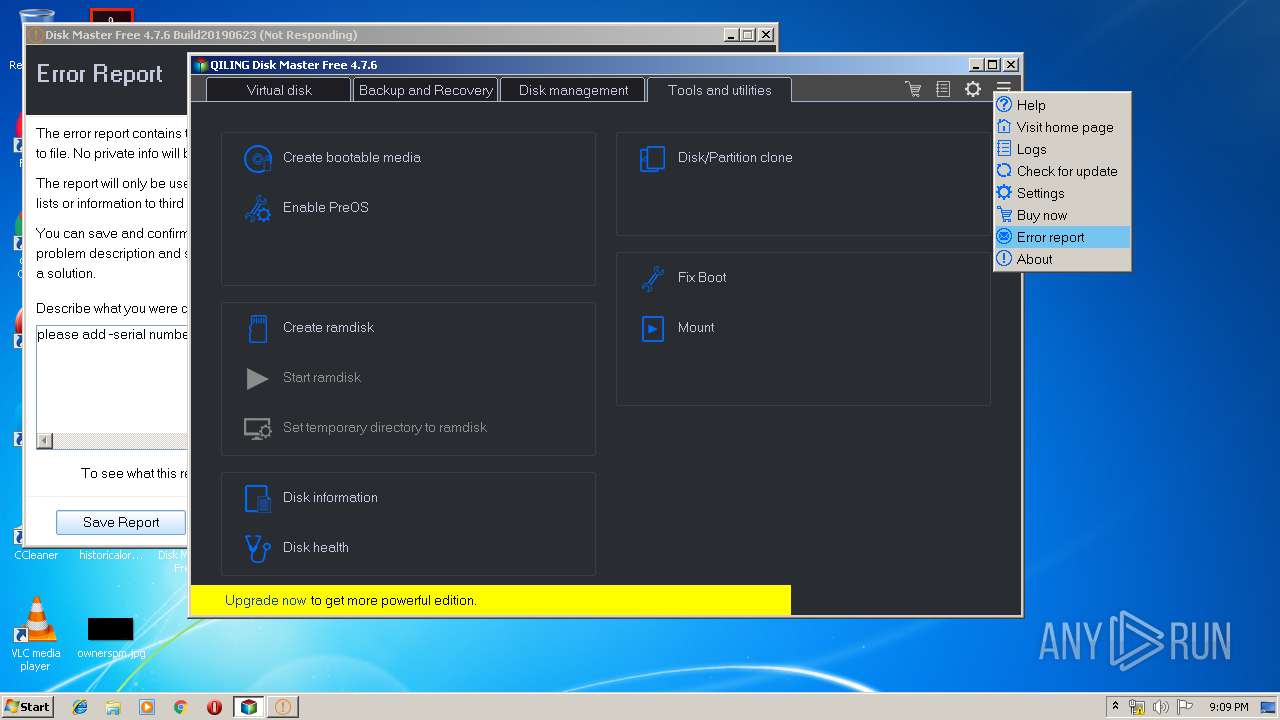The image size is (1280, 720).
Task: Click the Start ramdisk play icon
Action: click(257, 378)
